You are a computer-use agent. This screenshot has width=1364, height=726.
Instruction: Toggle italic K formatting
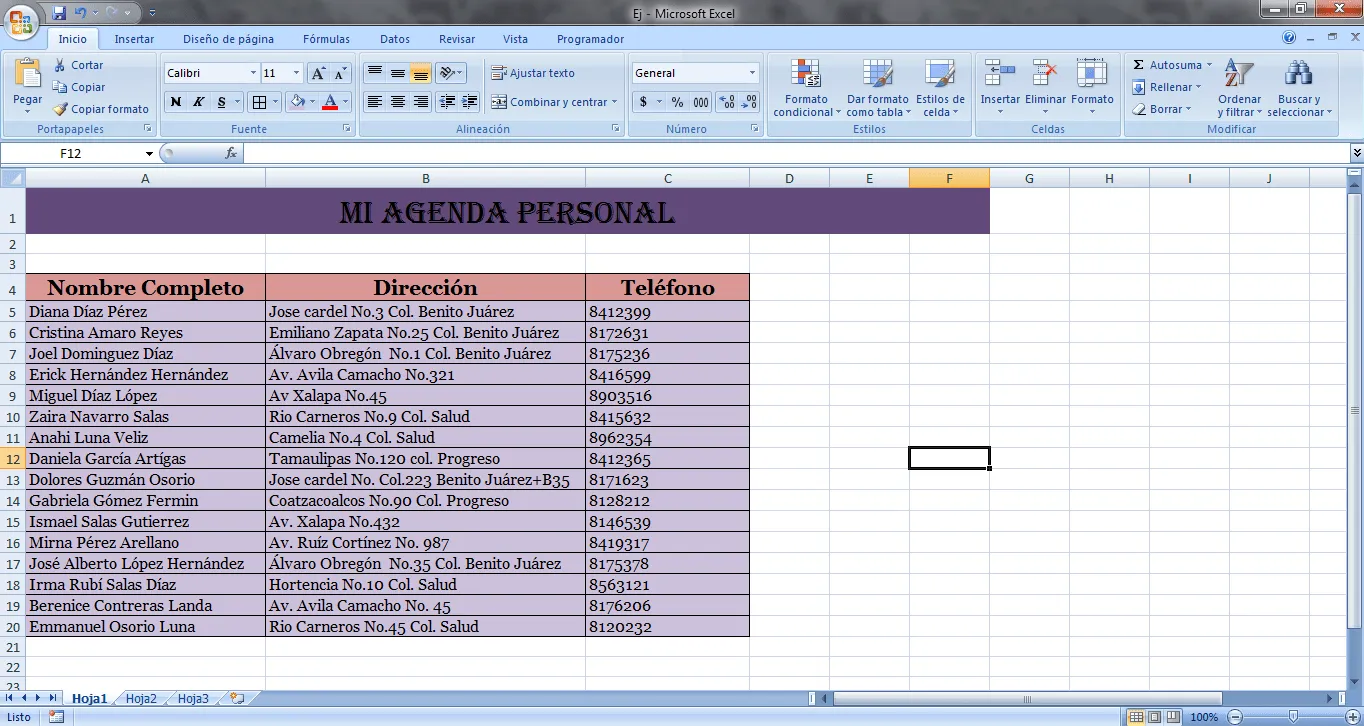199,102
